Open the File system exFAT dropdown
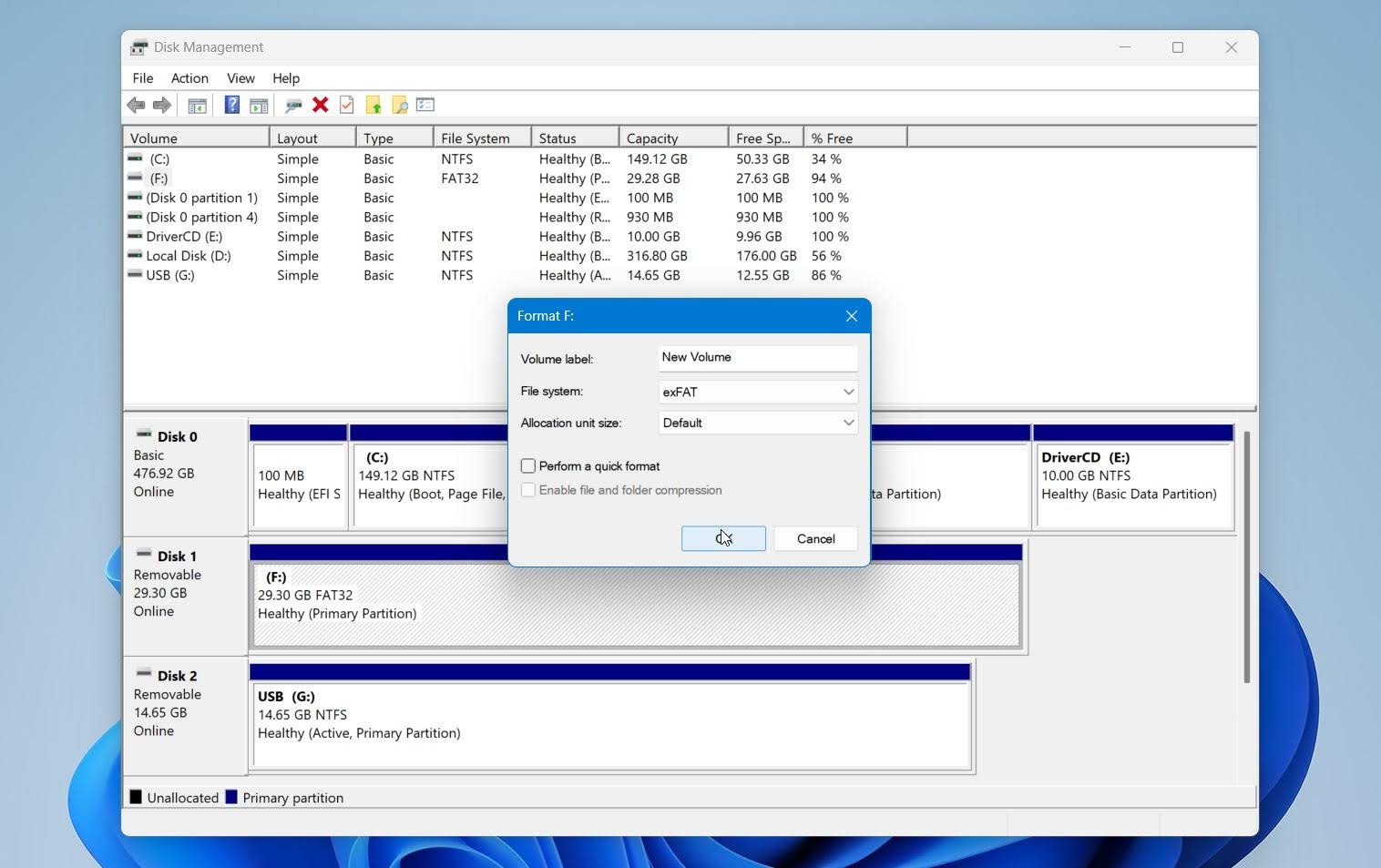 (x=758, y=392)
